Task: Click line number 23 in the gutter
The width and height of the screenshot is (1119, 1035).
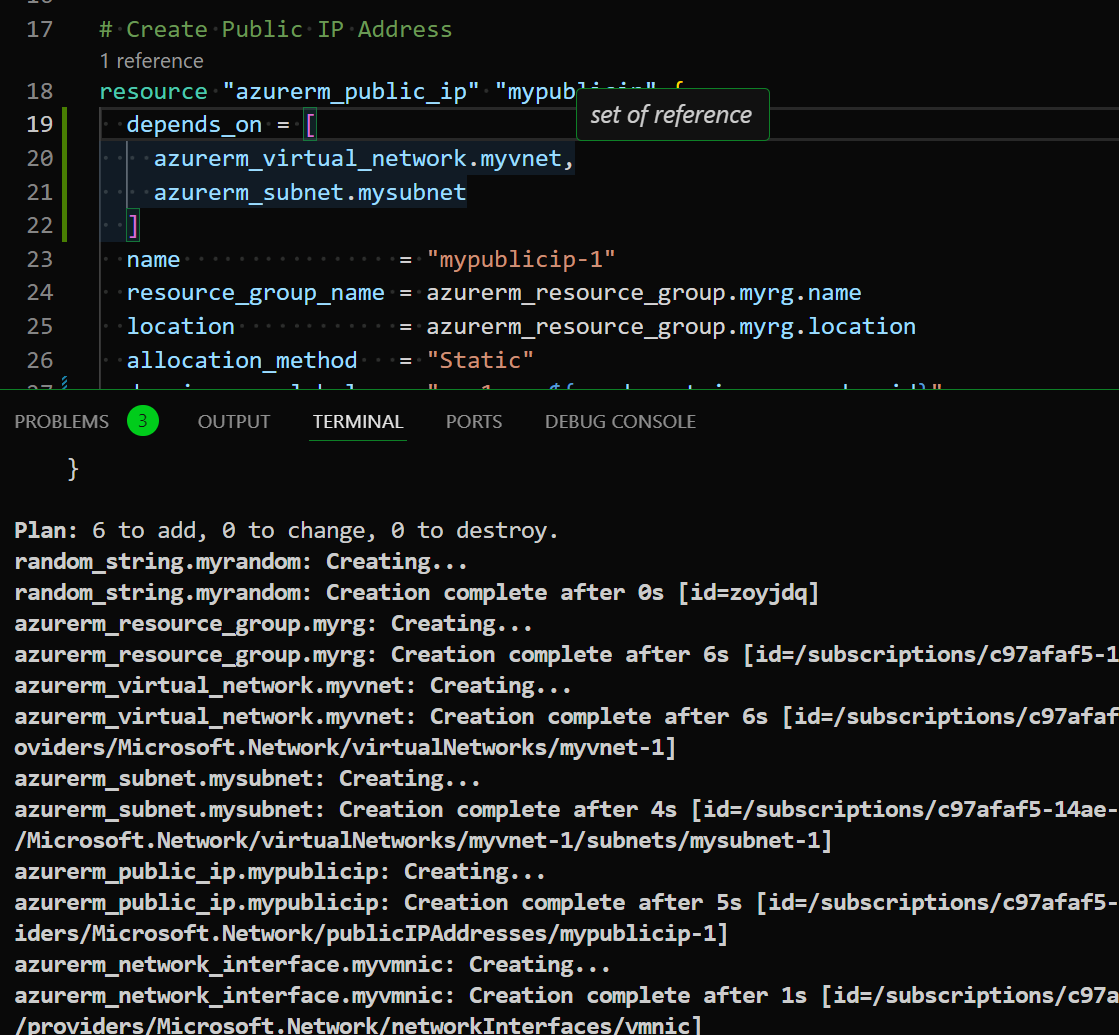Action: click(40, 259)
